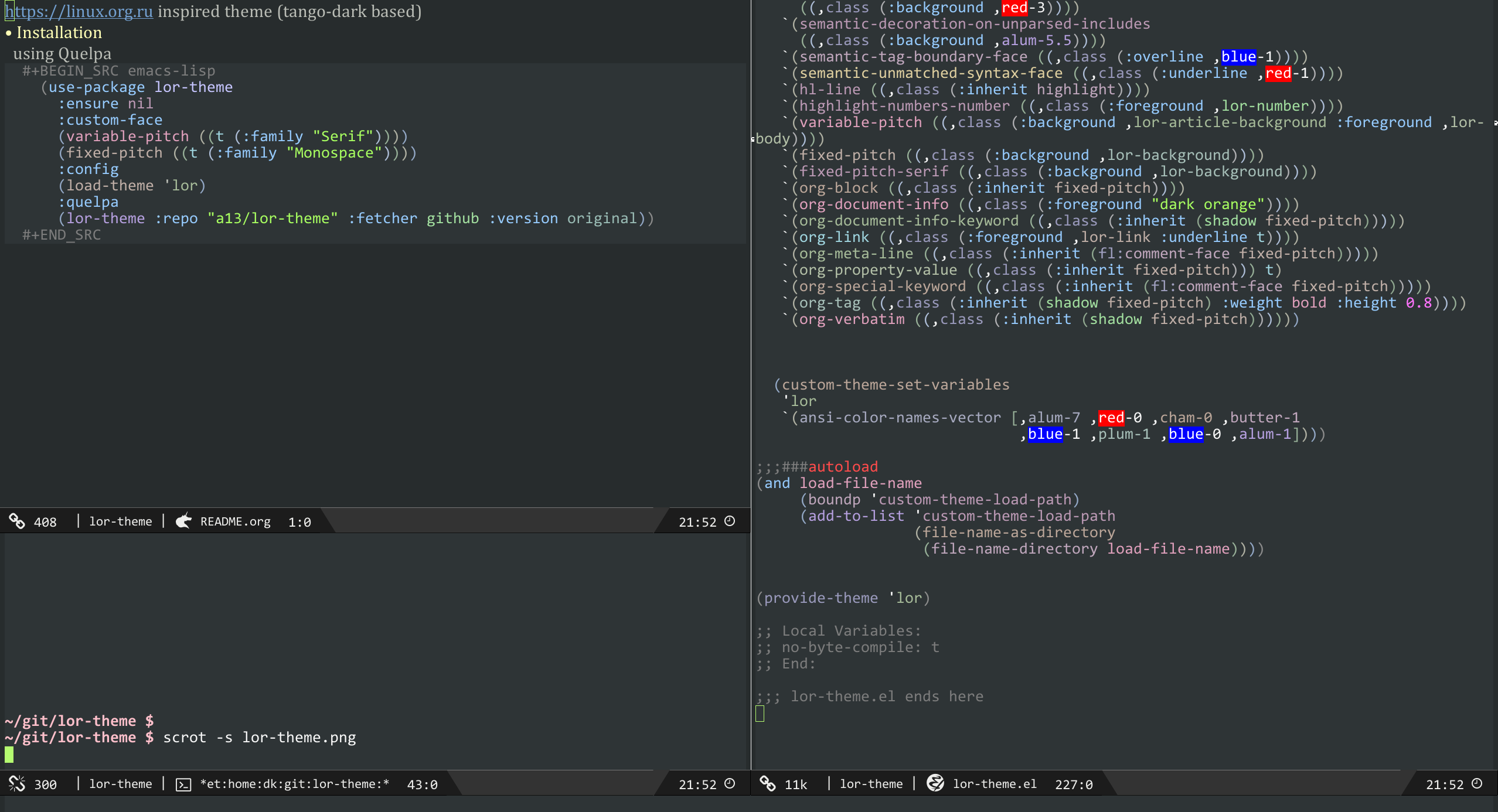Click the *et:home:dk:git:lor-theme:* buffer name
The height and width of the screenshot is (812, 1498).
tap(294, 784)
